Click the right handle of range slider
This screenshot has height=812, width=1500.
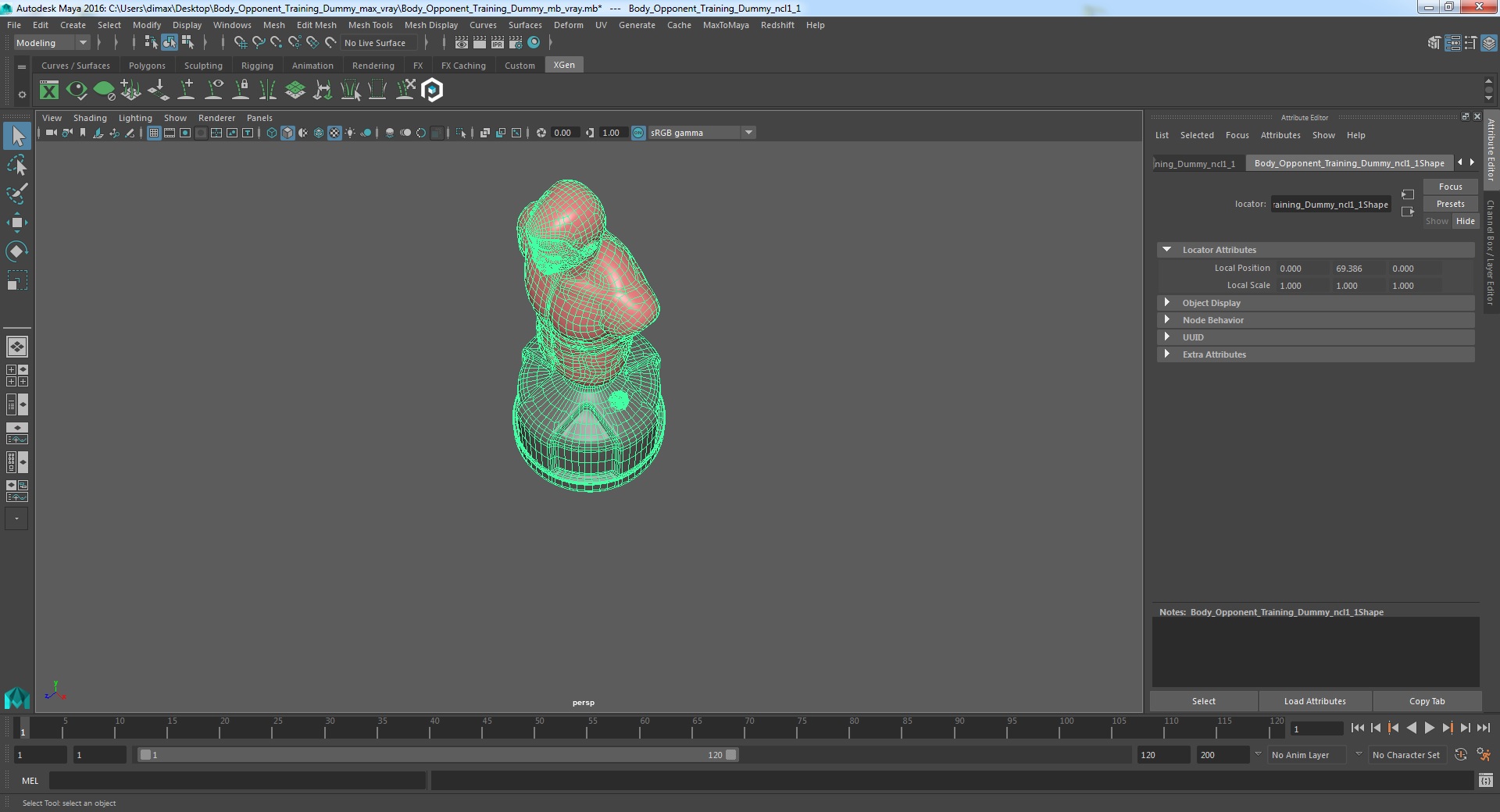click(730, 755)
